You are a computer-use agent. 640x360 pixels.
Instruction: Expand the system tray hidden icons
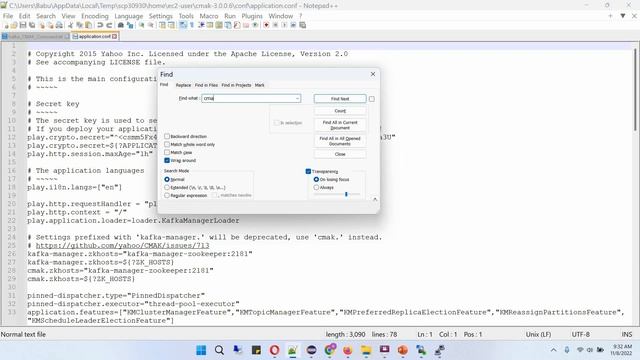pos(553,350)
